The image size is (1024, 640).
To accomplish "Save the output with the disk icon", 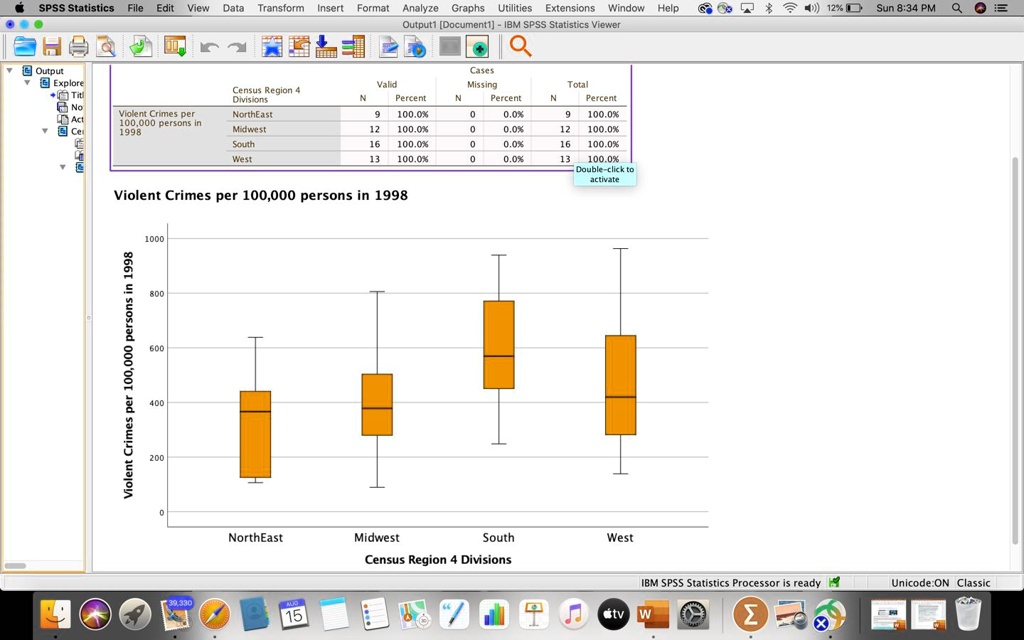I will (x=52, y=46).
